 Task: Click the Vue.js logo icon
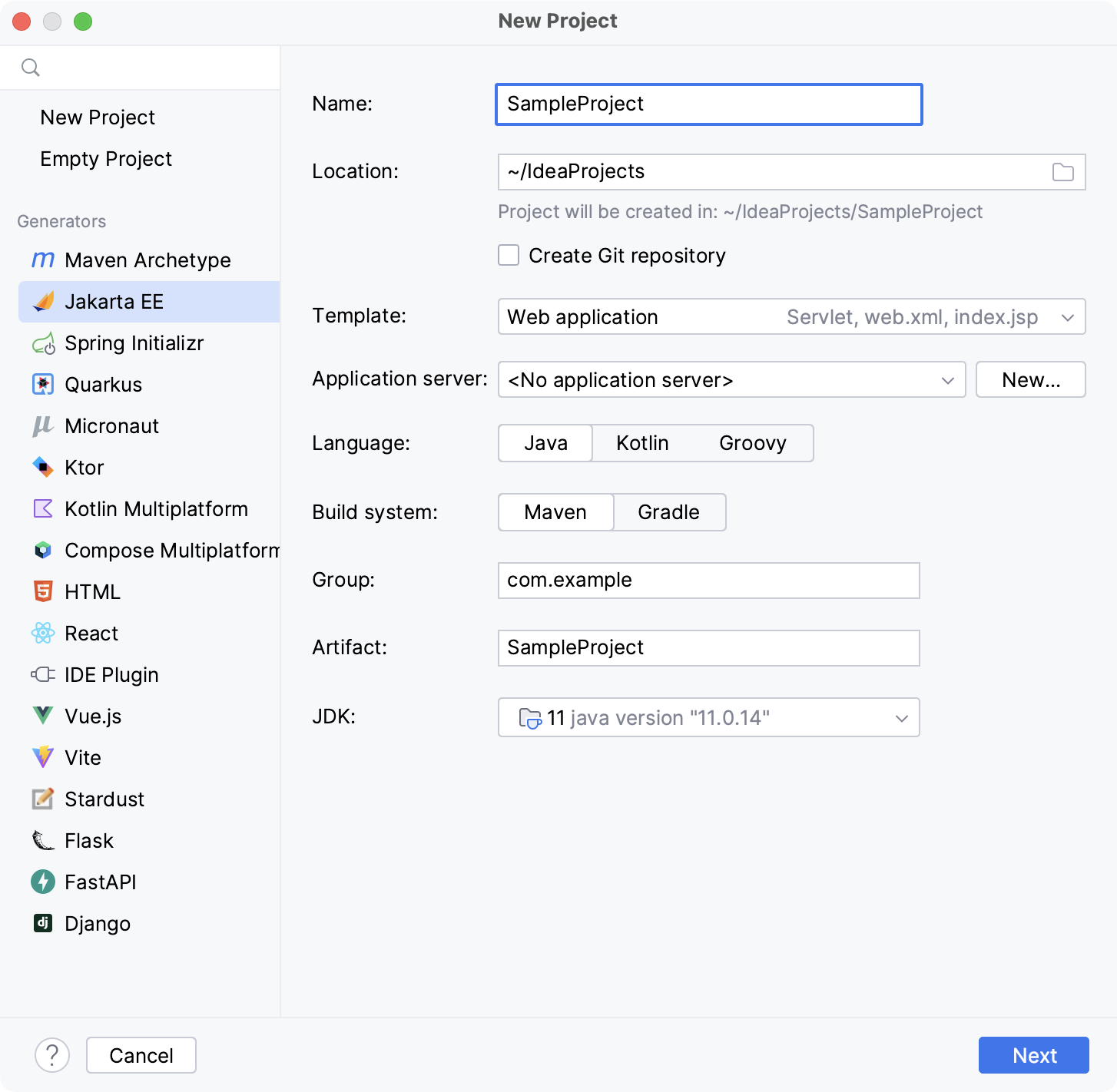click(x=43, y=716)
